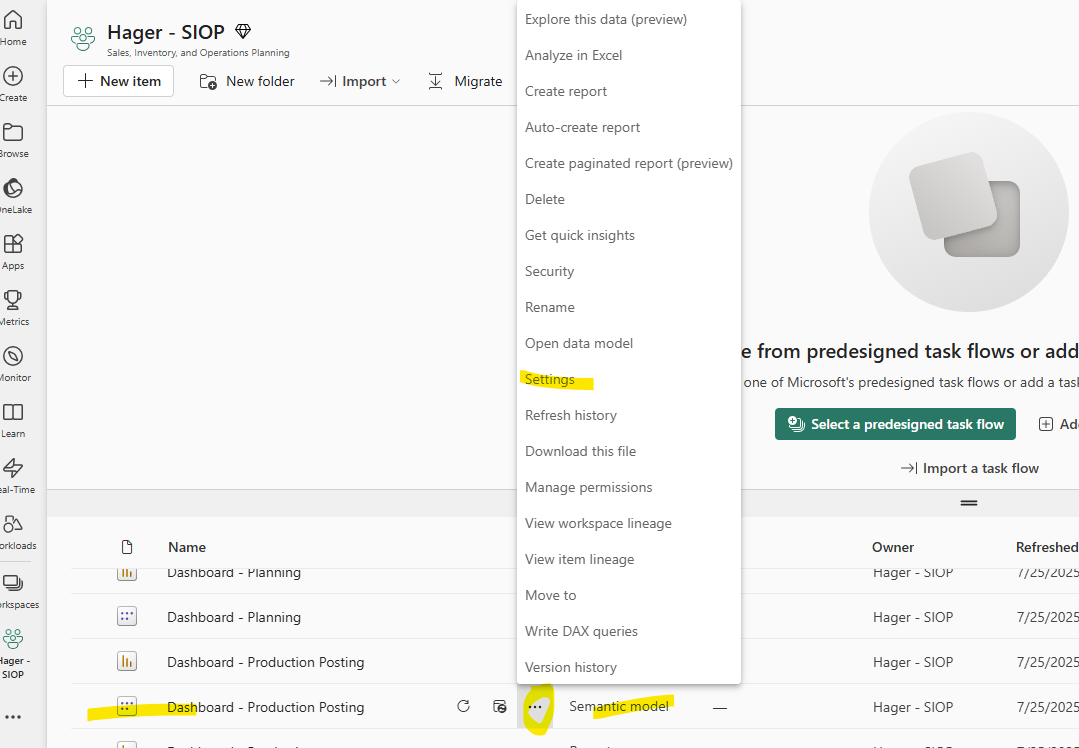Choose Create paginated report (preview)
The width and height of the screenshot is (1079, 748).
[x=628, y=163]
